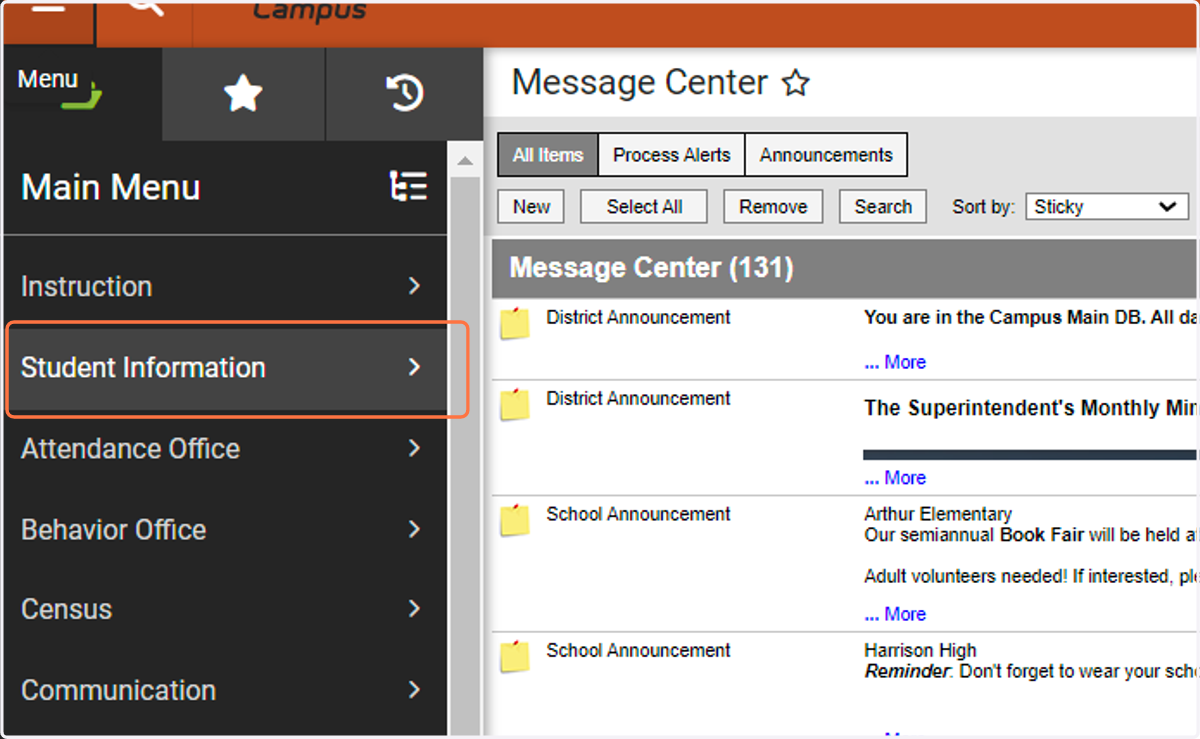Screen dimensions: 1200x739
Task: Click the Arthur Elementary text
Action: tap(938, 514)
